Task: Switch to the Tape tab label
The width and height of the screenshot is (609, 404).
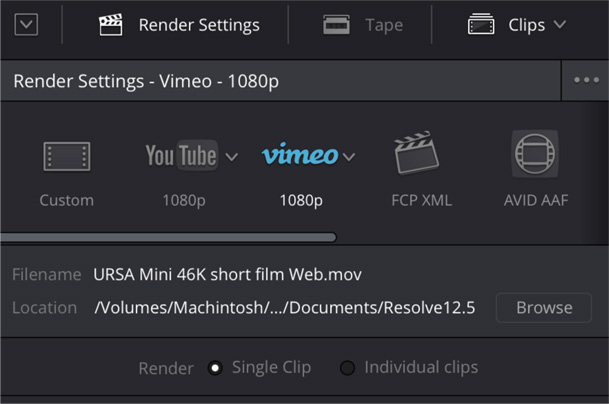Action: click(384, 25)
